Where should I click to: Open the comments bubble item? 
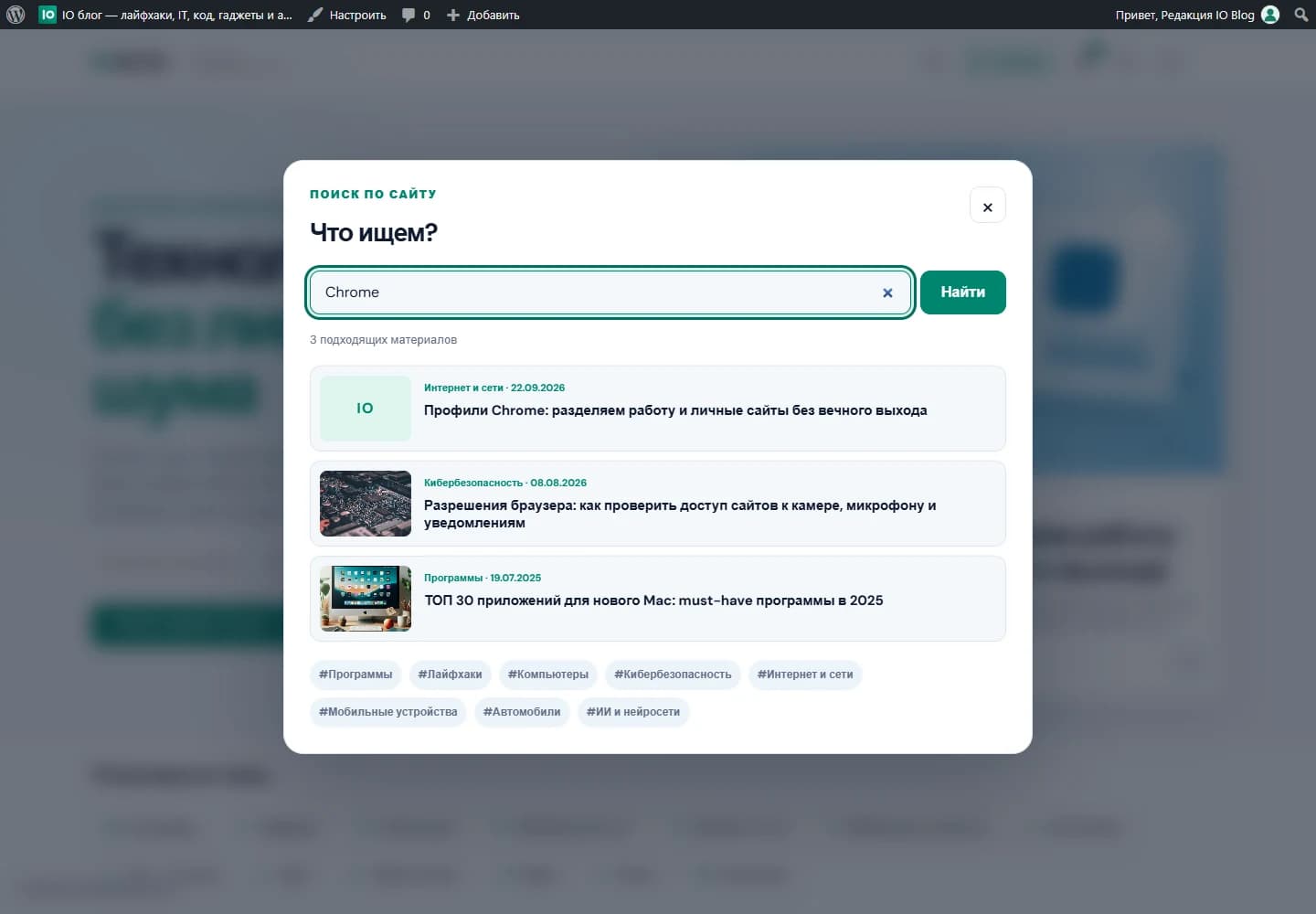click(x=416, y=15)
